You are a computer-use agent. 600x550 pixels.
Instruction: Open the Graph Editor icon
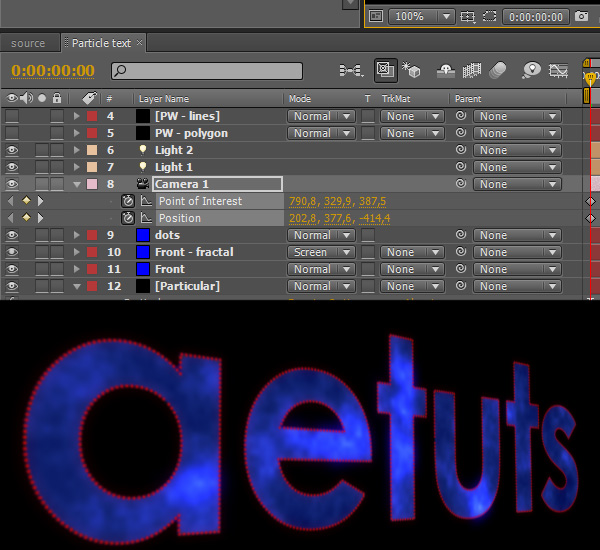(558, 71)
